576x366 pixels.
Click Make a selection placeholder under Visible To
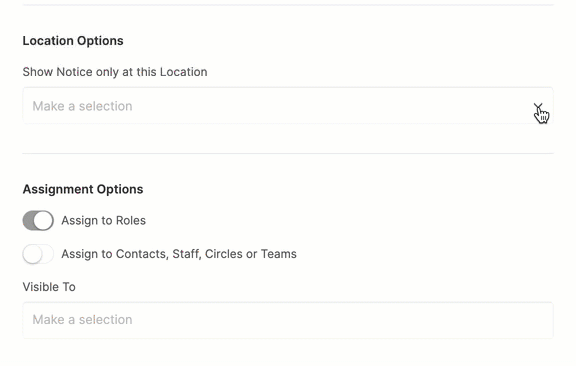(x=82, y=320)
